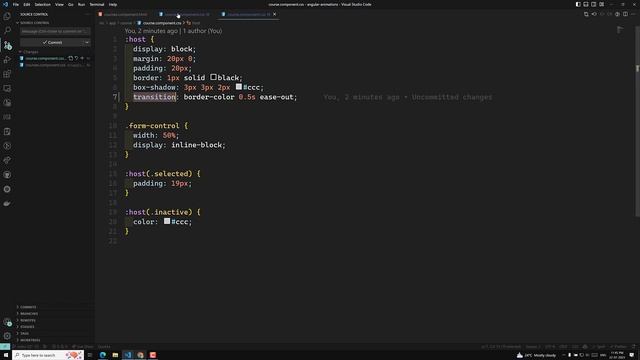Open the Selection menu
The width and height of the screenshot is (640, 360).
coord(42,4)
